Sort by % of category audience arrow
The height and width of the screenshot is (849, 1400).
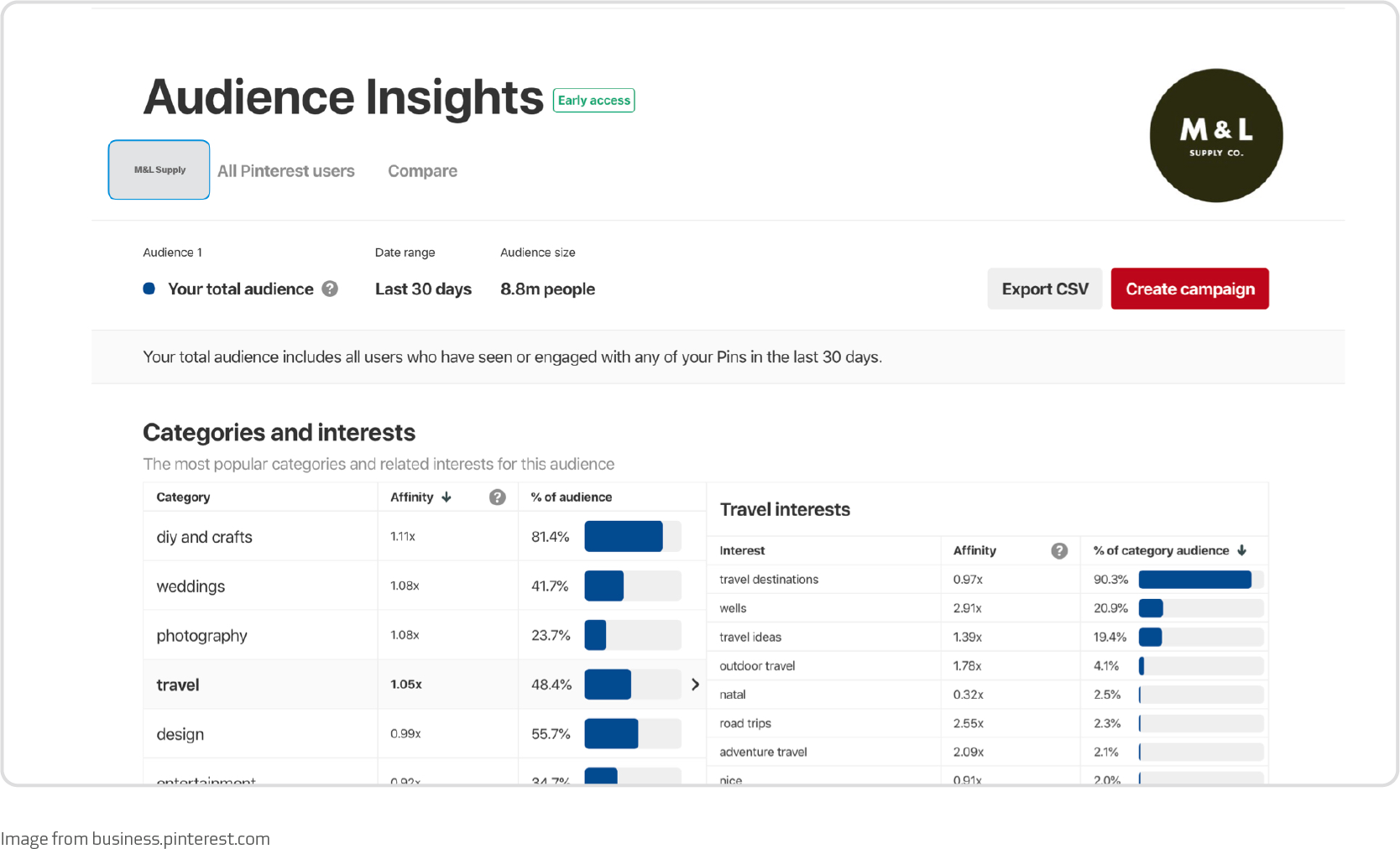pyautogui.click(x=1241, y=550)
